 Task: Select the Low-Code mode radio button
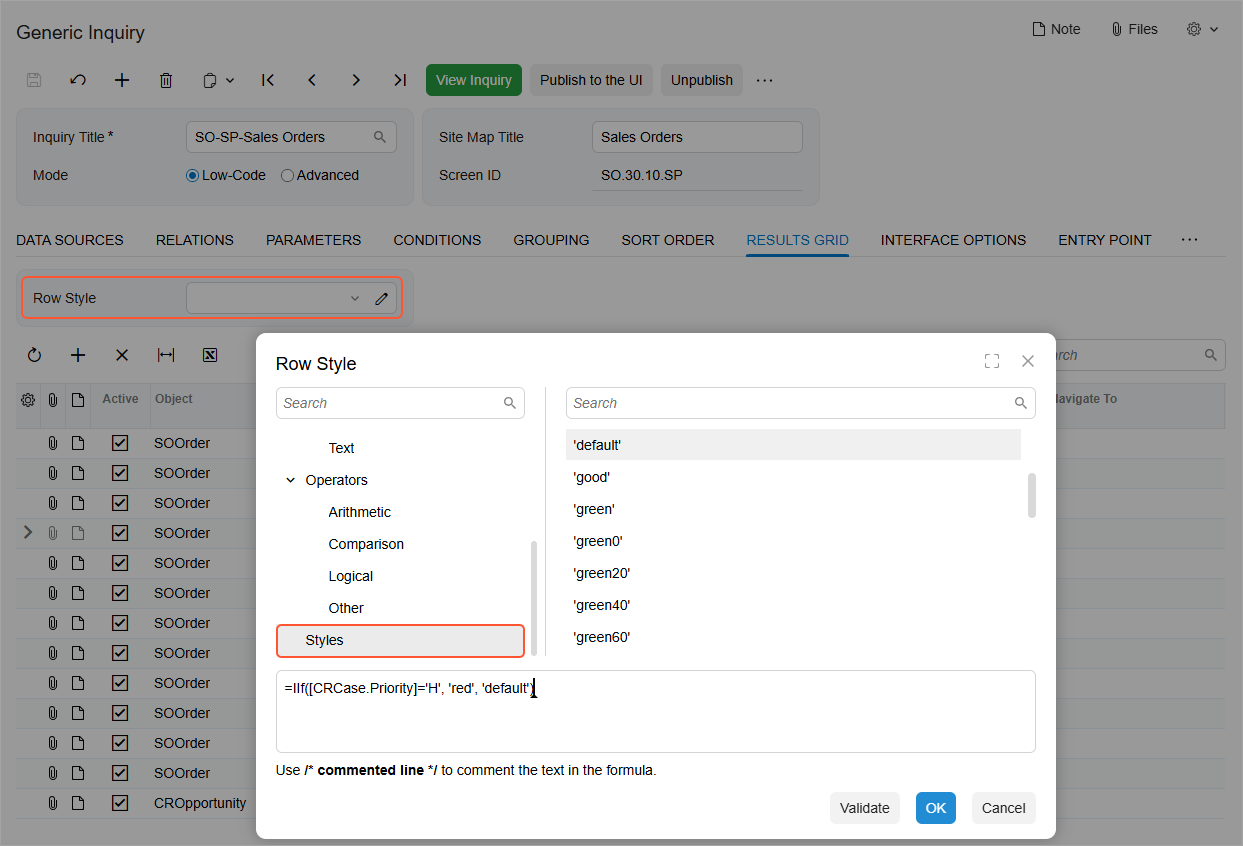click(x=193, y=175)
